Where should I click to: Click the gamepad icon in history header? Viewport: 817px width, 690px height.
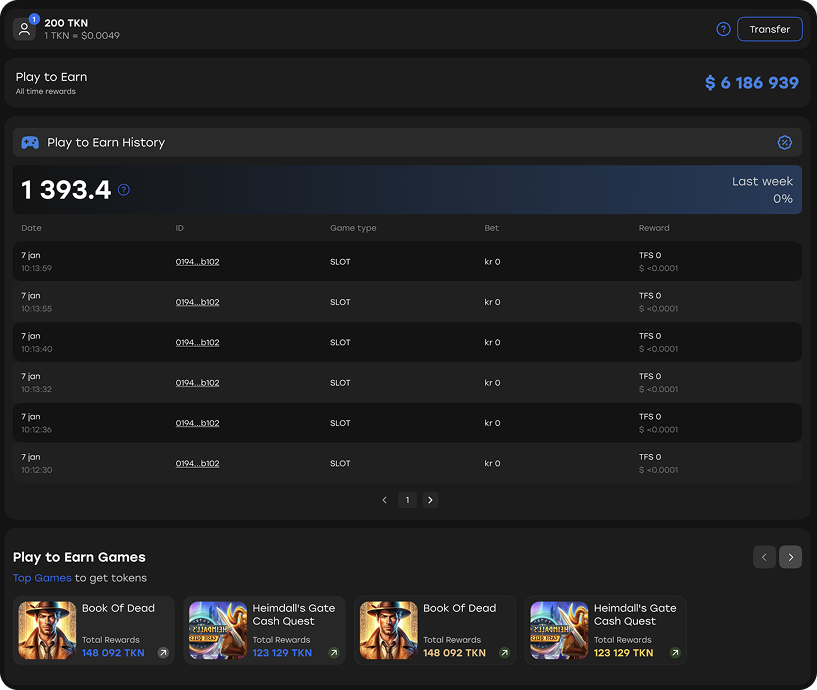pos(30,142)
